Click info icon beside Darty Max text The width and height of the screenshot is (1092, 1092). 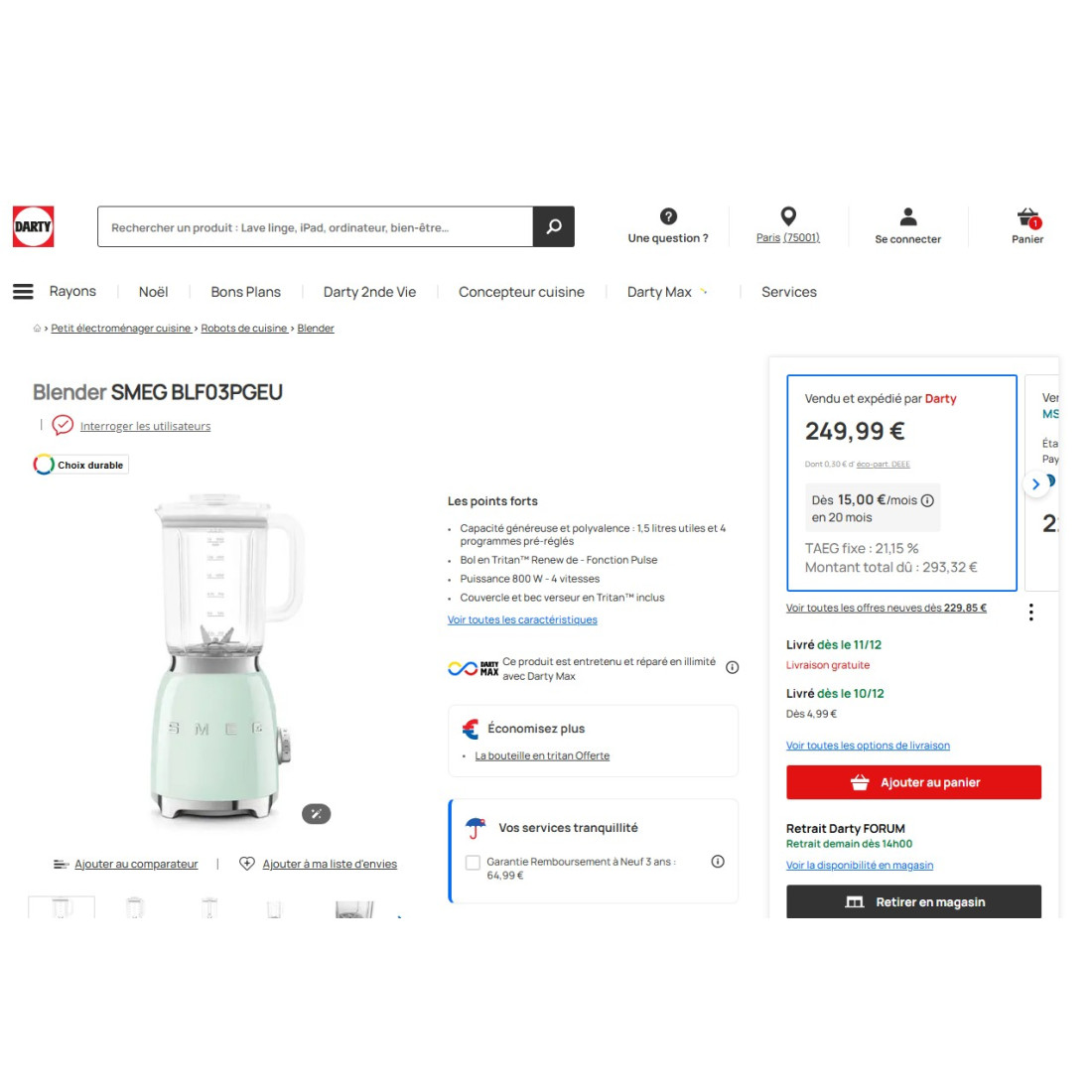click(x=732, y=667)
